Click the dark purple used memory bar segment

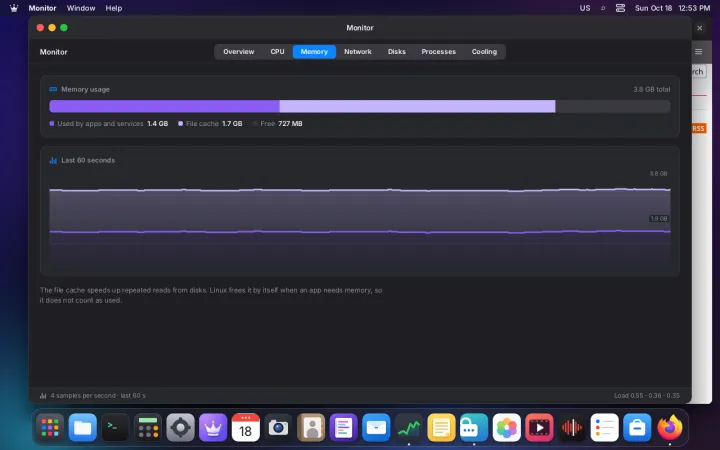(164, 106)
